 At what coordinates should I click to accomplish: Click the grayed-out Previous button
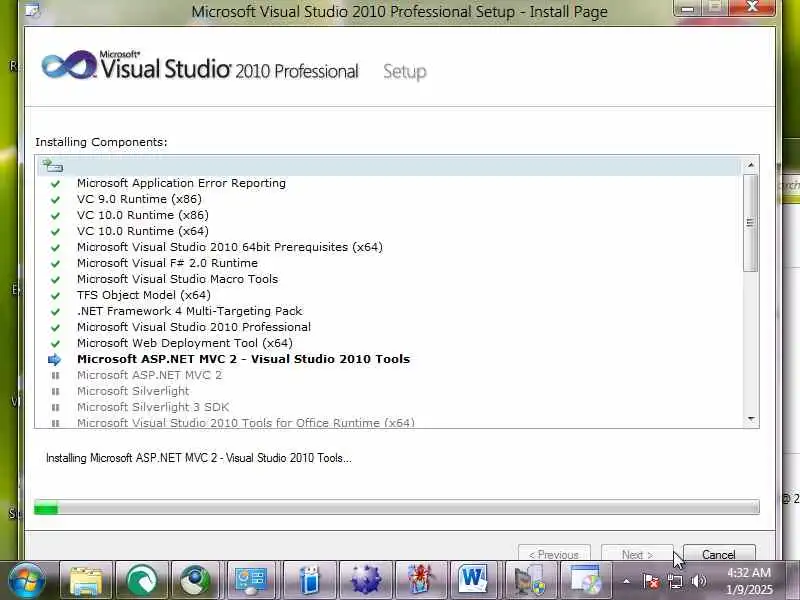554,554
